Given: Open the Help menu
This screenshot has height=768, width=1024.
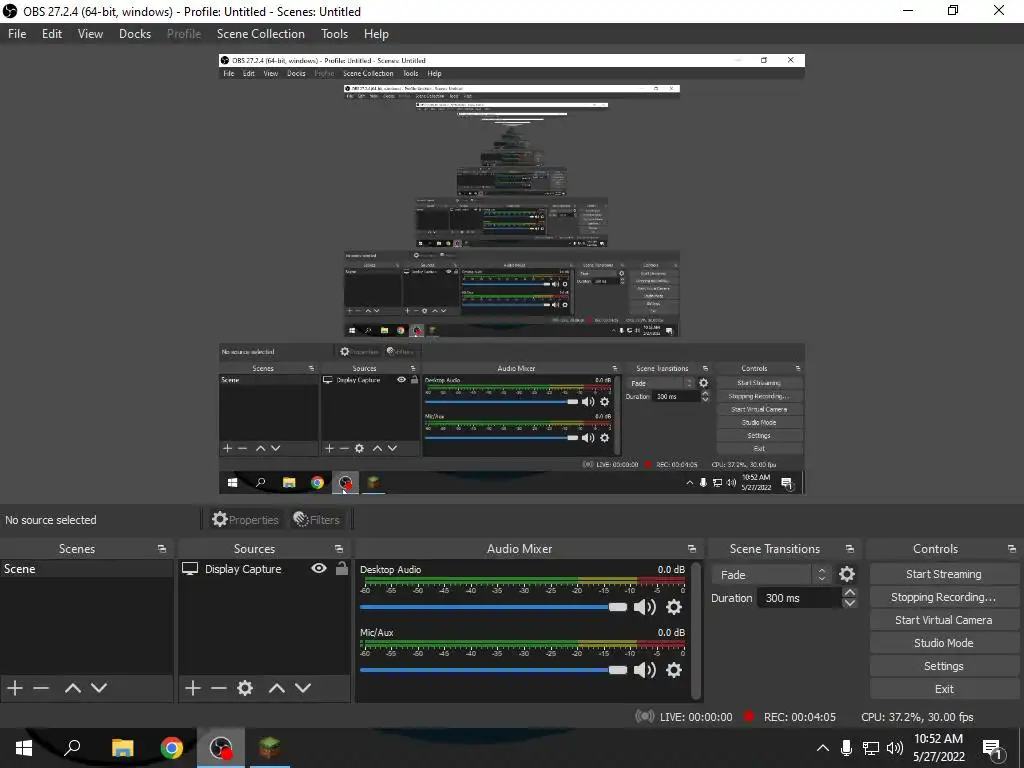Looking at the screenshot, I should pos(376,34).
